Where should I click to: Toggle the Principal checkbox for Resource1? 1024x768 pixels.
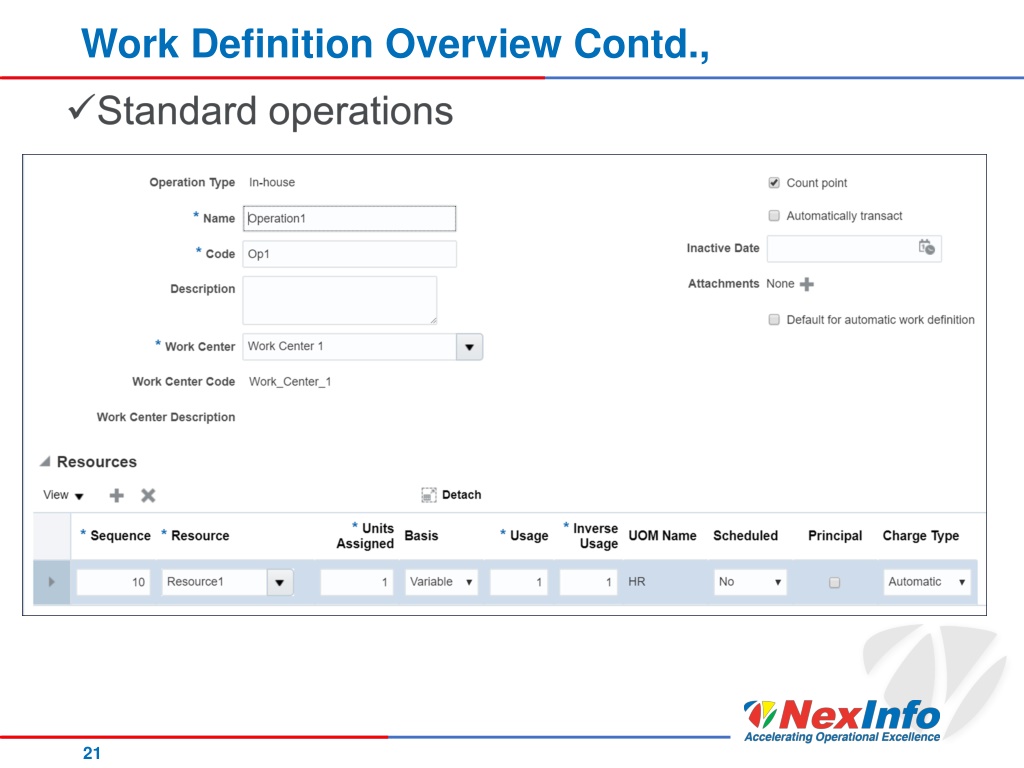click(834, 582)
